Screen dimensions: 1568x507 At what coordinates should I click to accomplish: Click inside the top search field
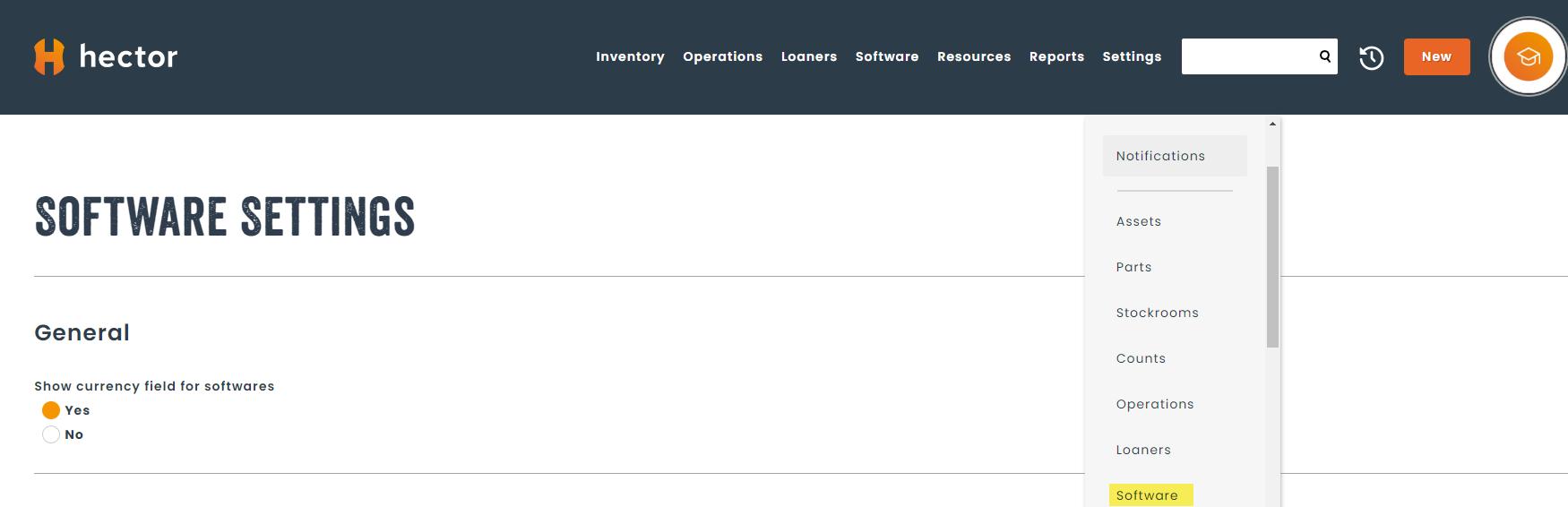pyautogui.click(x=1247, y=56)
